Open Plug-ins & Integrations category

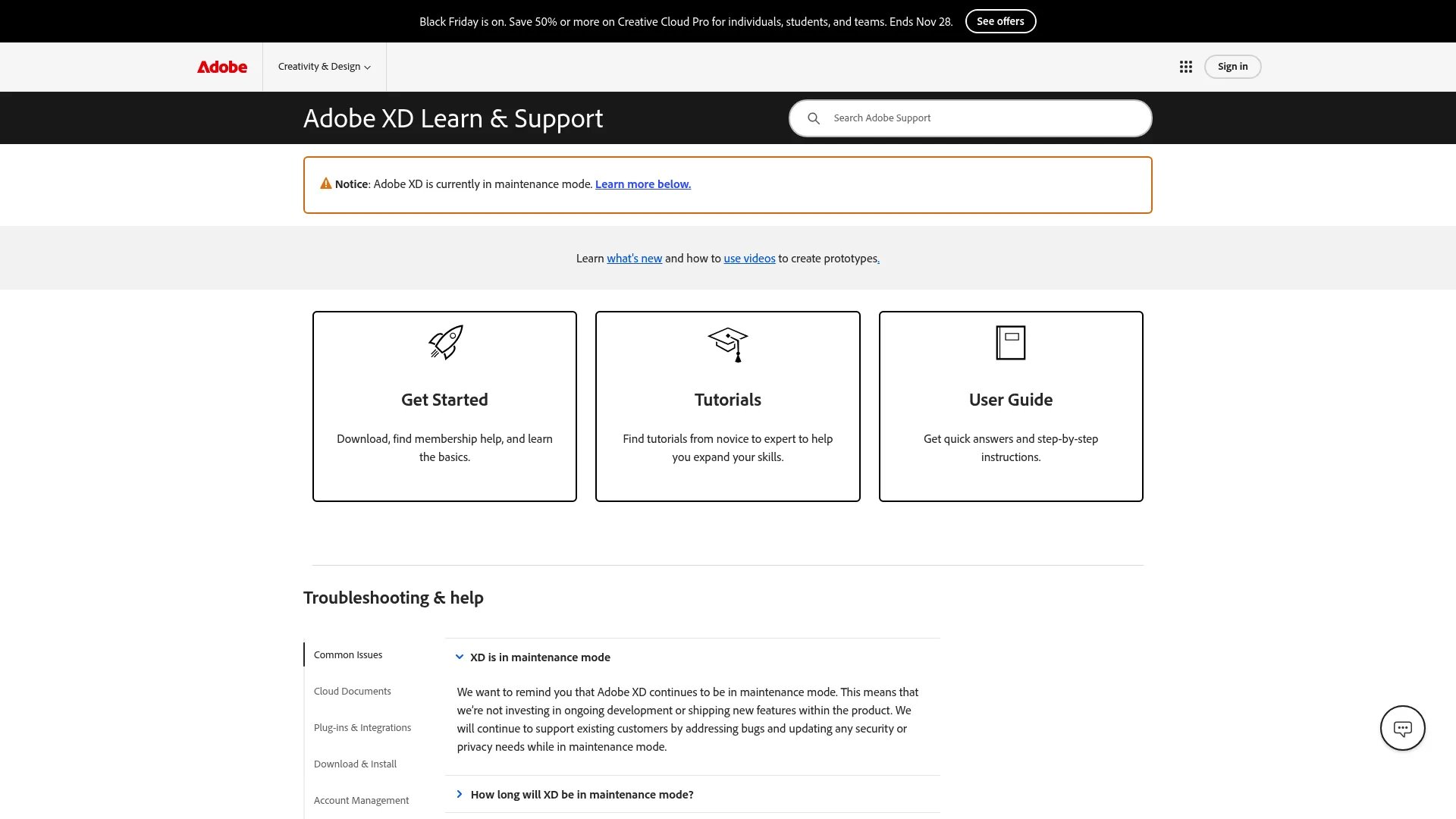[362, 727]
